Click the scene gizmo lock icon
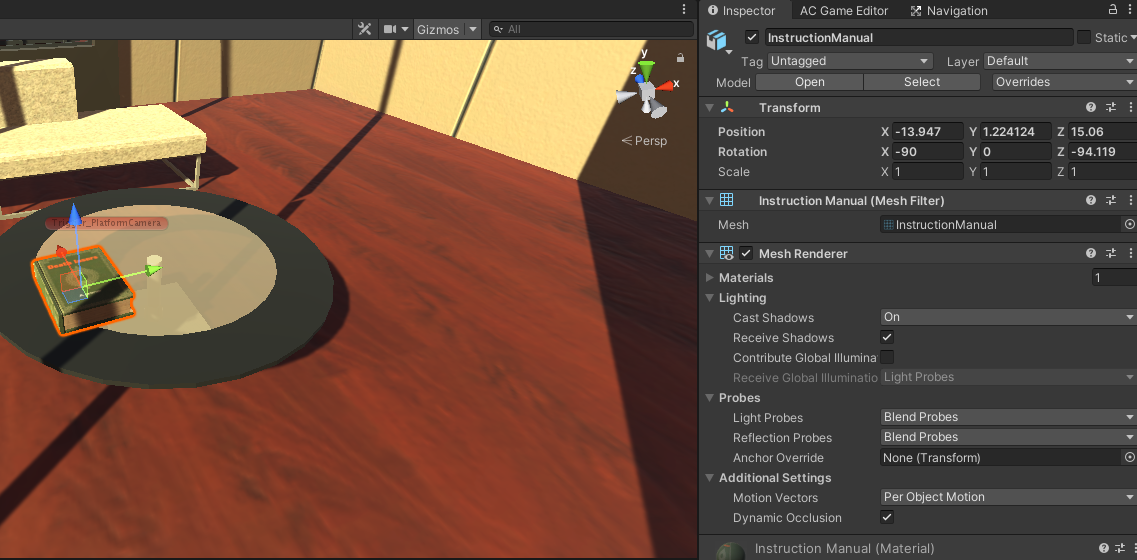The height and width of the screenshot is (560, 1137). (x=681, y=58)
